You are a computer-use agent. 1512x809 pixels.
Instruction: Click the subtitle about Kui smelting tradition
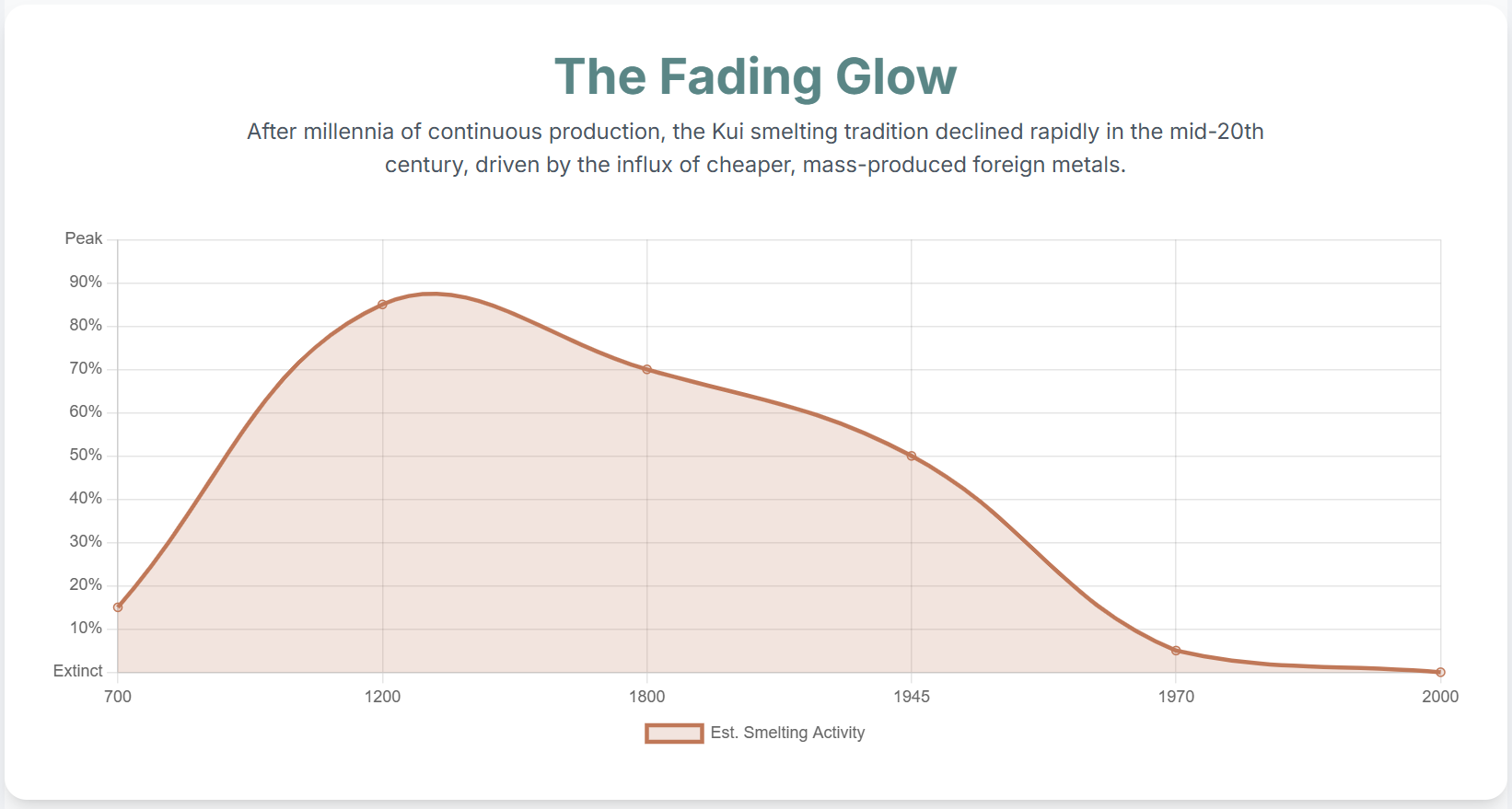pyautogui.click(x=755, y=148)
